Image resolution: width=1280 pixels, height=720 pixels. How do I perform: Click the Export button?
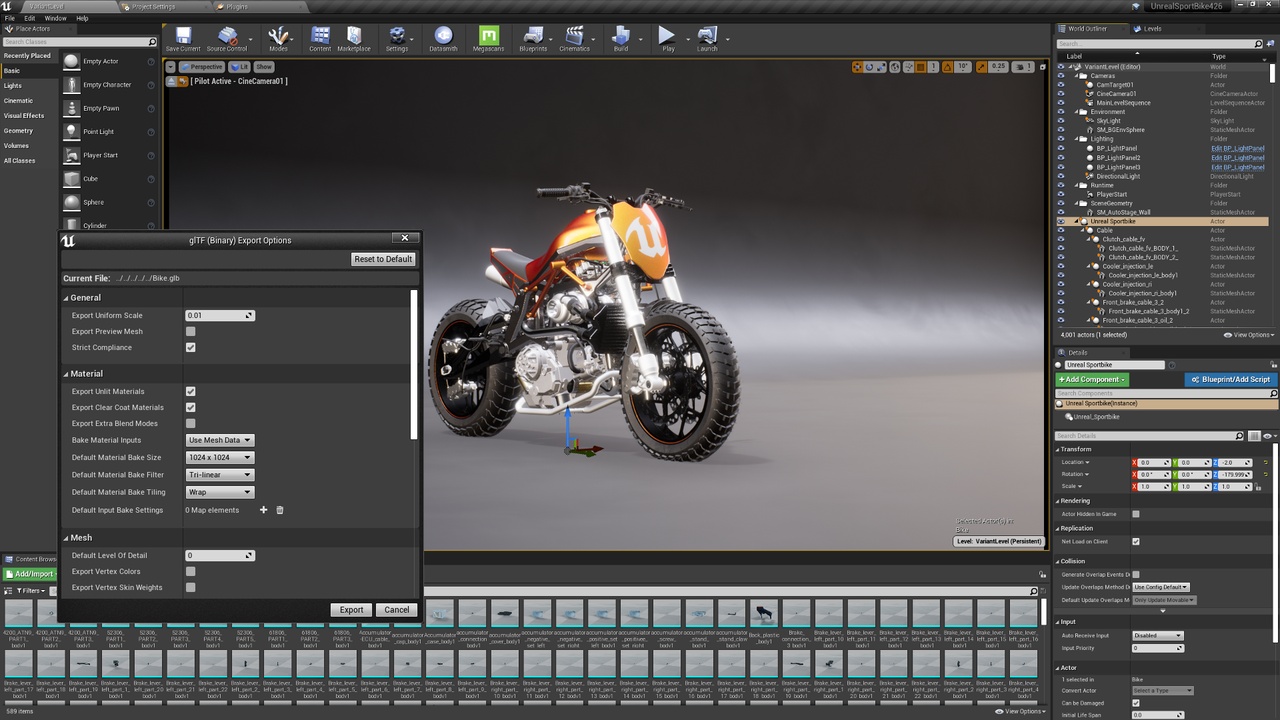[x=352, y=609]
